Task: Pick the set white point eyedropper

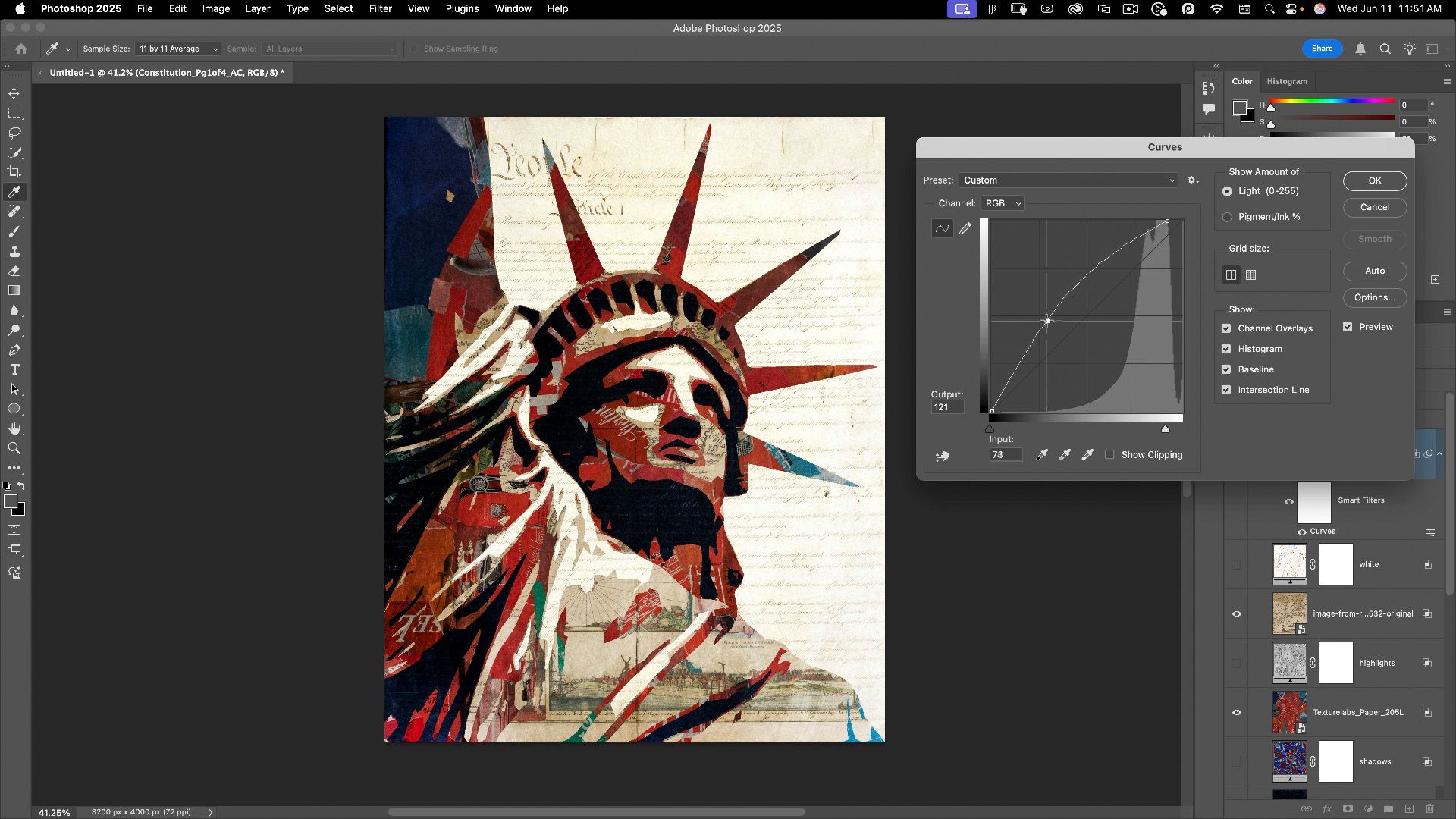Action: [1087, 455]
